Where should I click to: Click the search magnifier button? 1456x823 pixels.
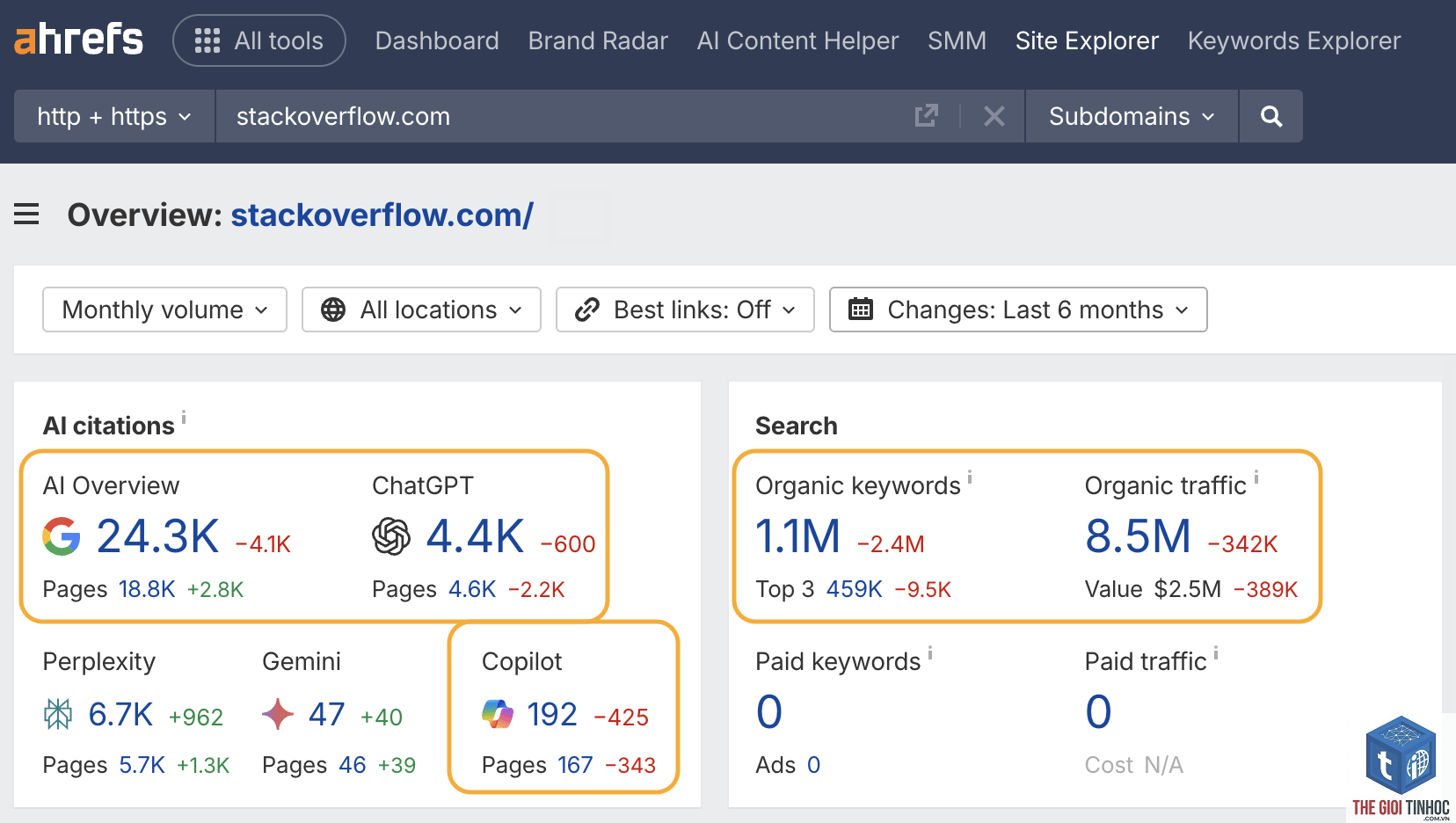click(x=1271, y=116)
